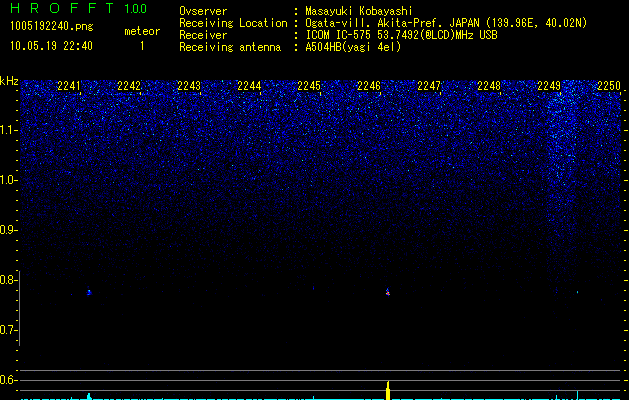Click the HROFFT title text

tap(61, 9)
